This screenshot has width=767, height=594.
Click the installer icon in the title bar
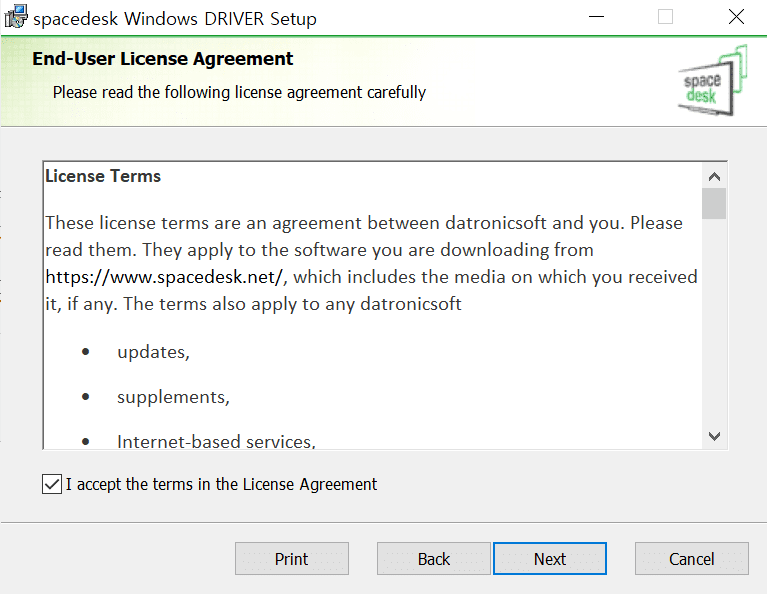click(x=16, y=17)
